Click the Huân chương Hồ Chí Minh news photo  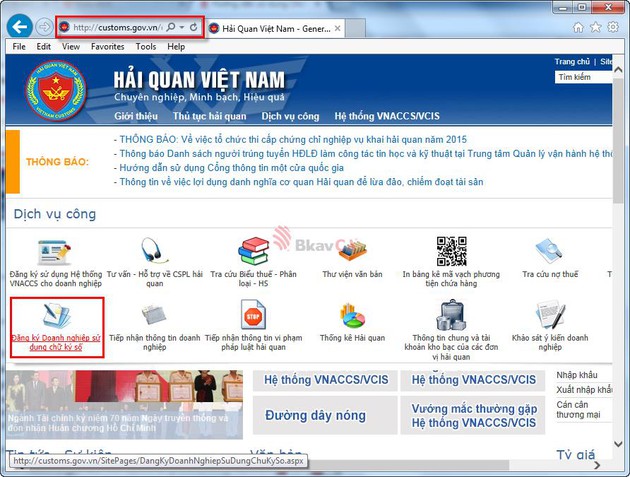(x=124, y=404)
